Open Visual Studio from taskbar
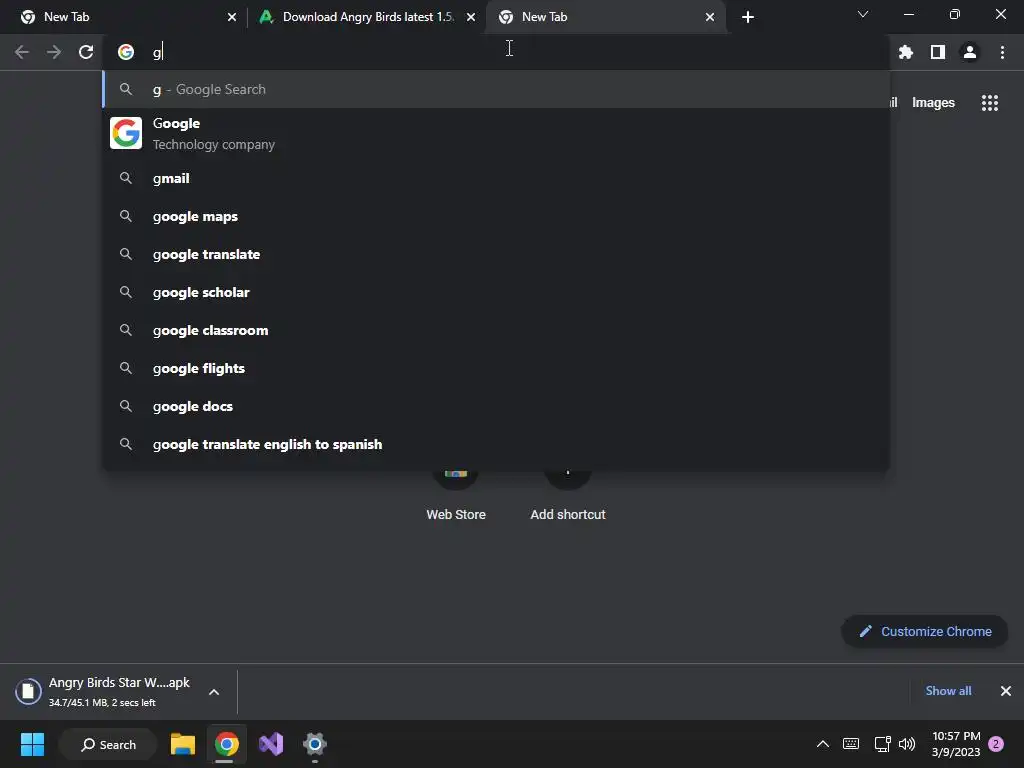 (271, 744)
